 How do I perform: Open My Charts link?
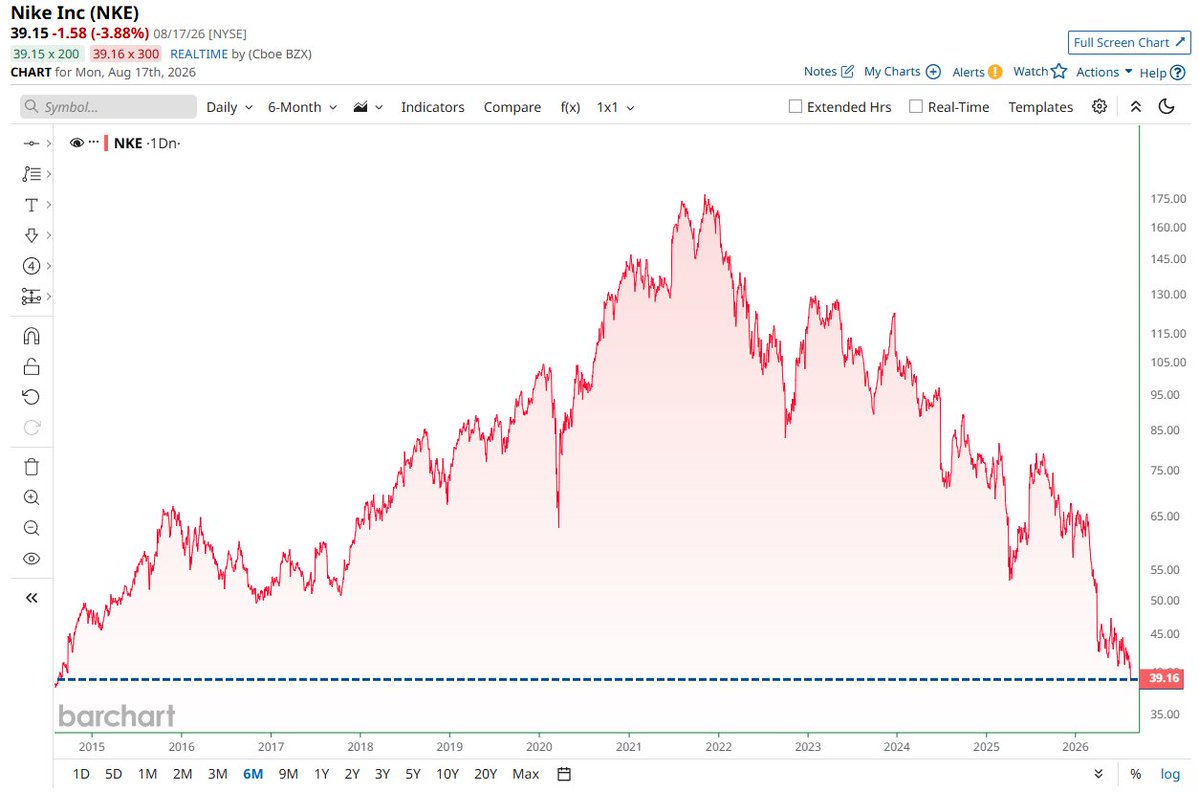click(902, 72)
